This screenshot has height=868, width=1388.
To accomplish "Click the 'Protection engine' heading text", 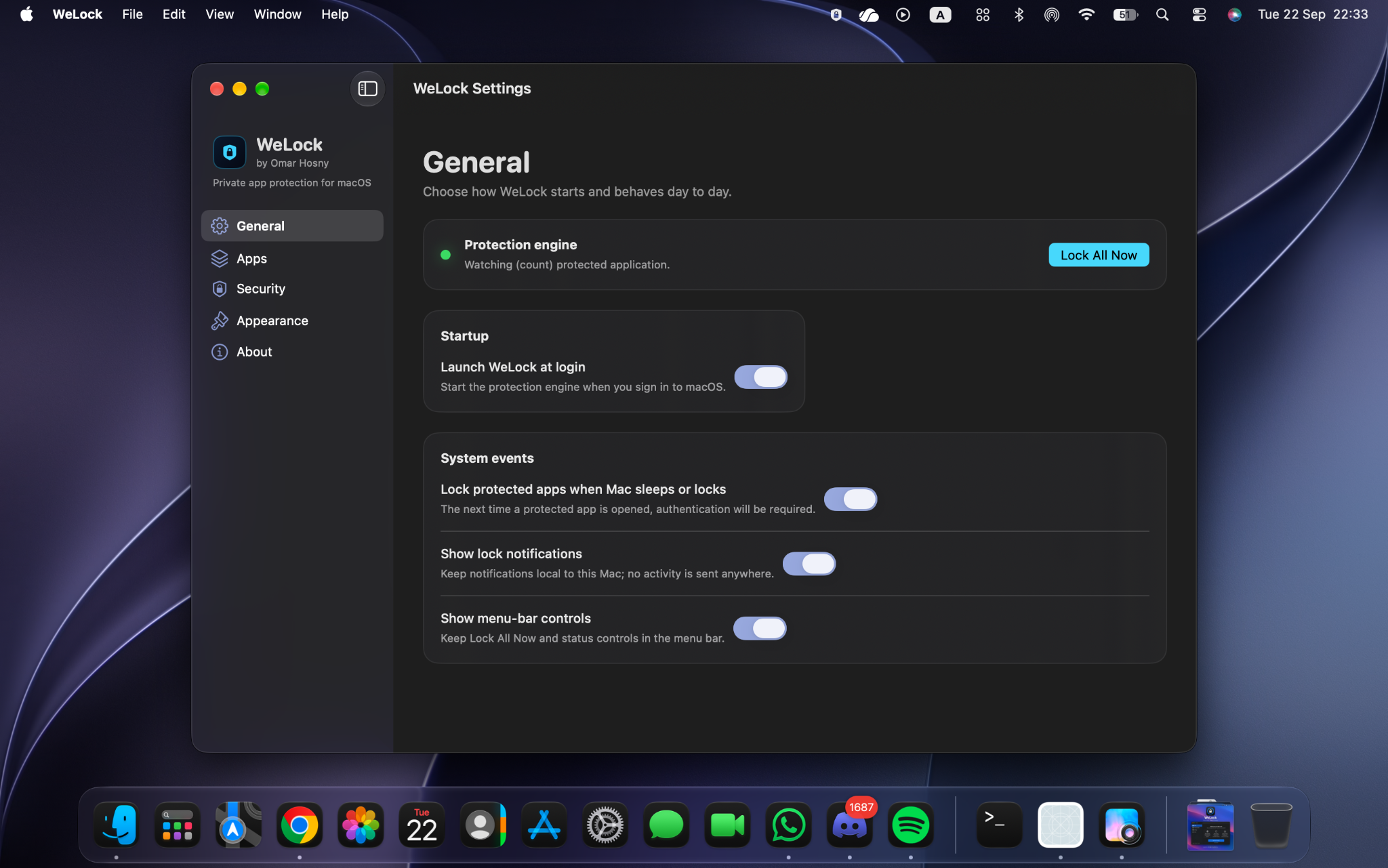I will (x=520, y=245).
